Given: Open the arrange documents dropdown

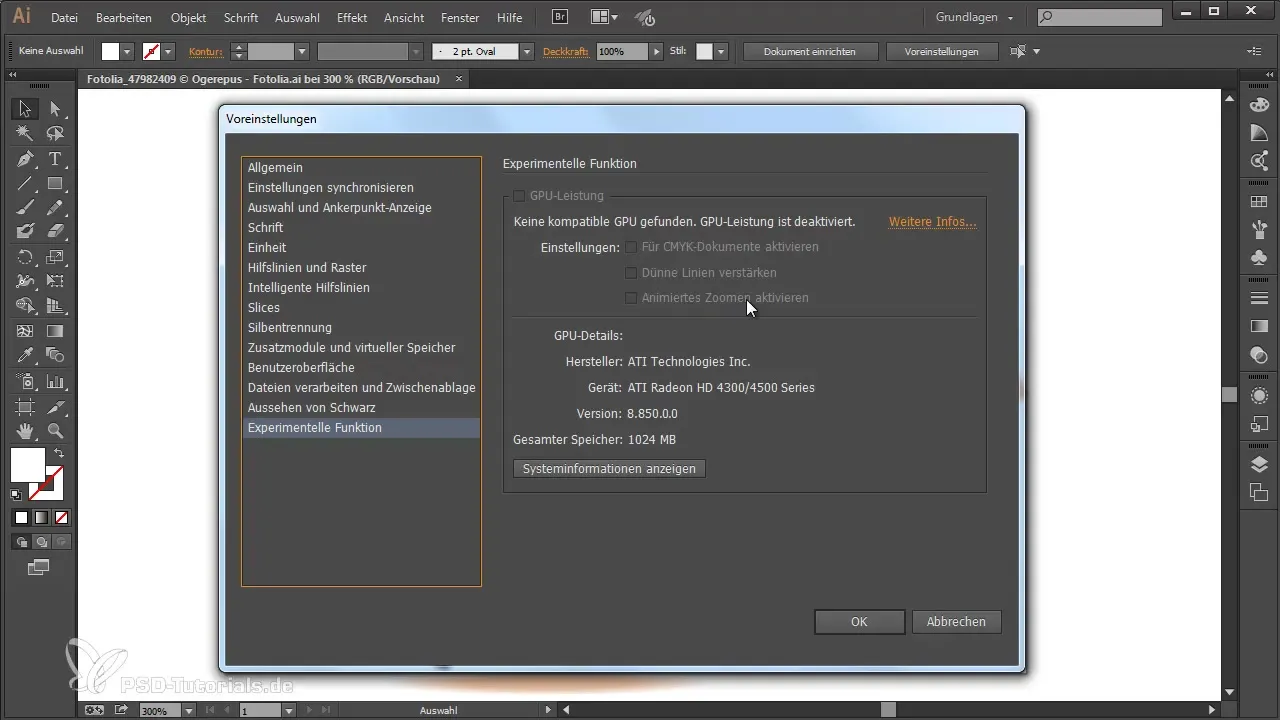Looking at the screenshot, I should [603, 17].
